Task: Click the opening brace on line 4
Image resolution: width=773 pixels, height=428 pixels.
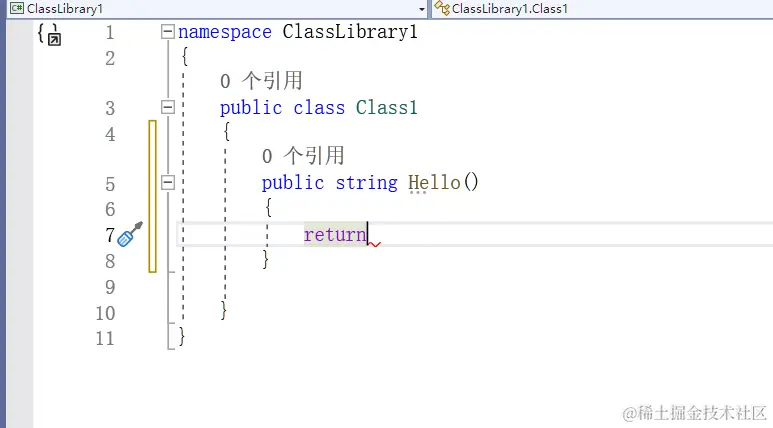Action: pos(226,132)
